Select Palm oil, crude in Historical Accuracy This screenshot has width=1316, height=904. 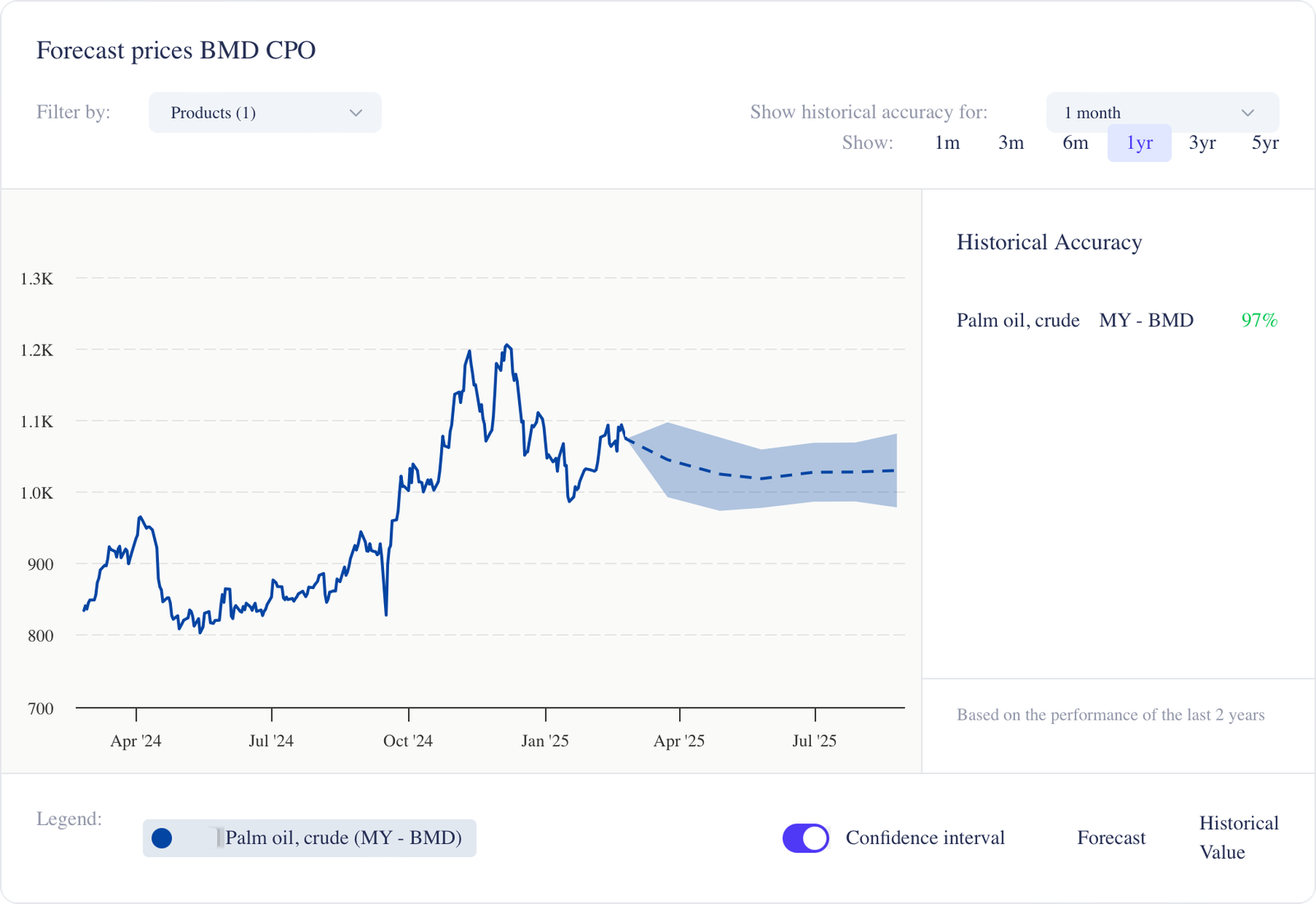[x=1017, y=321]
